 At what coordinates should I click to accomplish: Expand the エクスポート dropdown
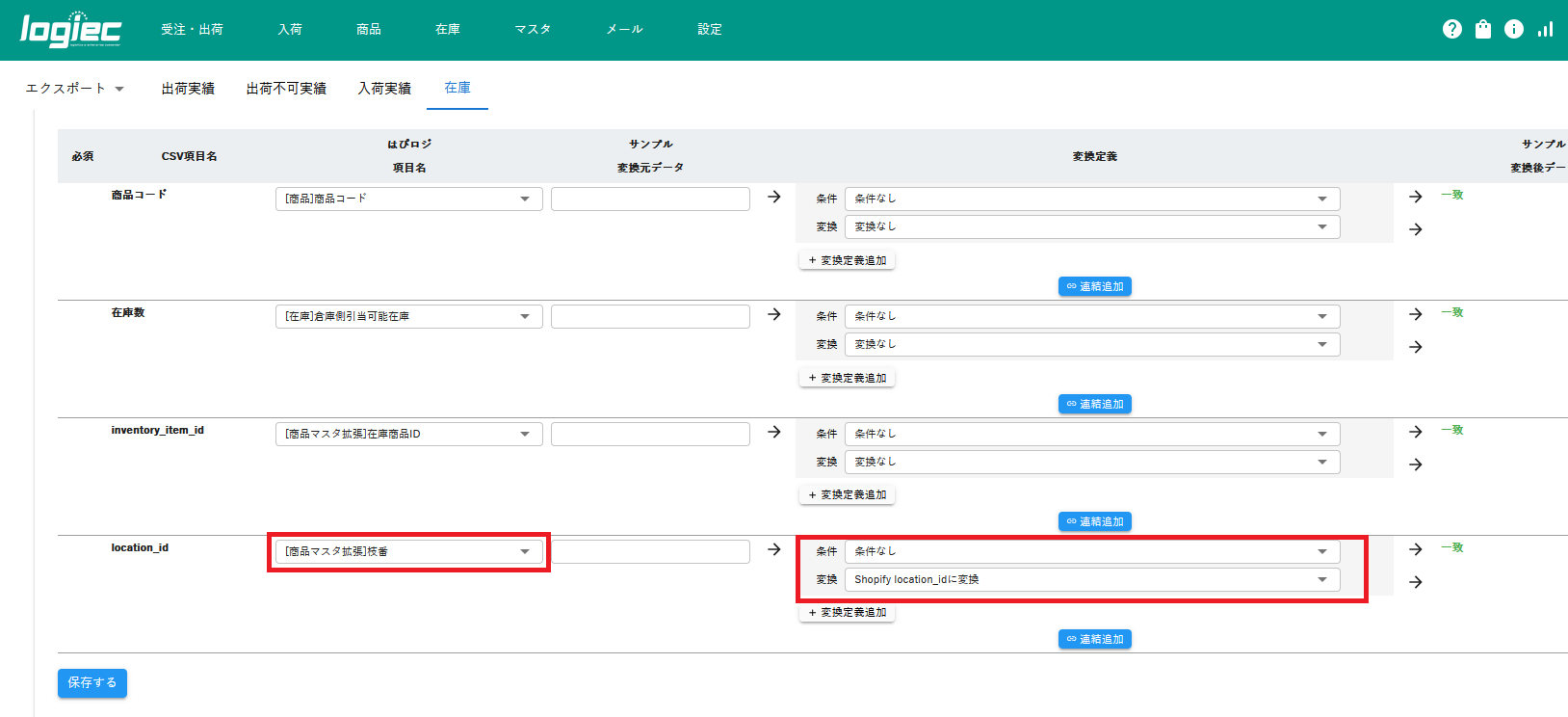(x=75, y=89)
